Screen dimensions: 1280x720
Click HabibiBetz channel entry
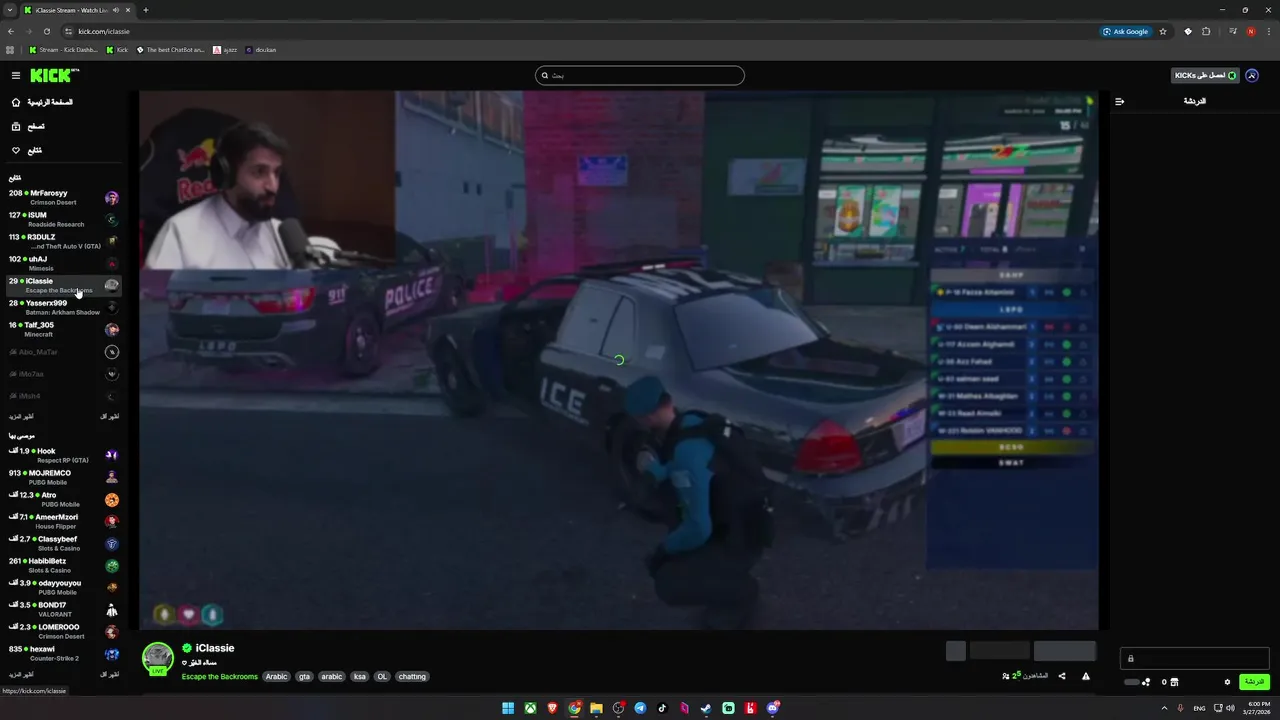pos(64,565)
